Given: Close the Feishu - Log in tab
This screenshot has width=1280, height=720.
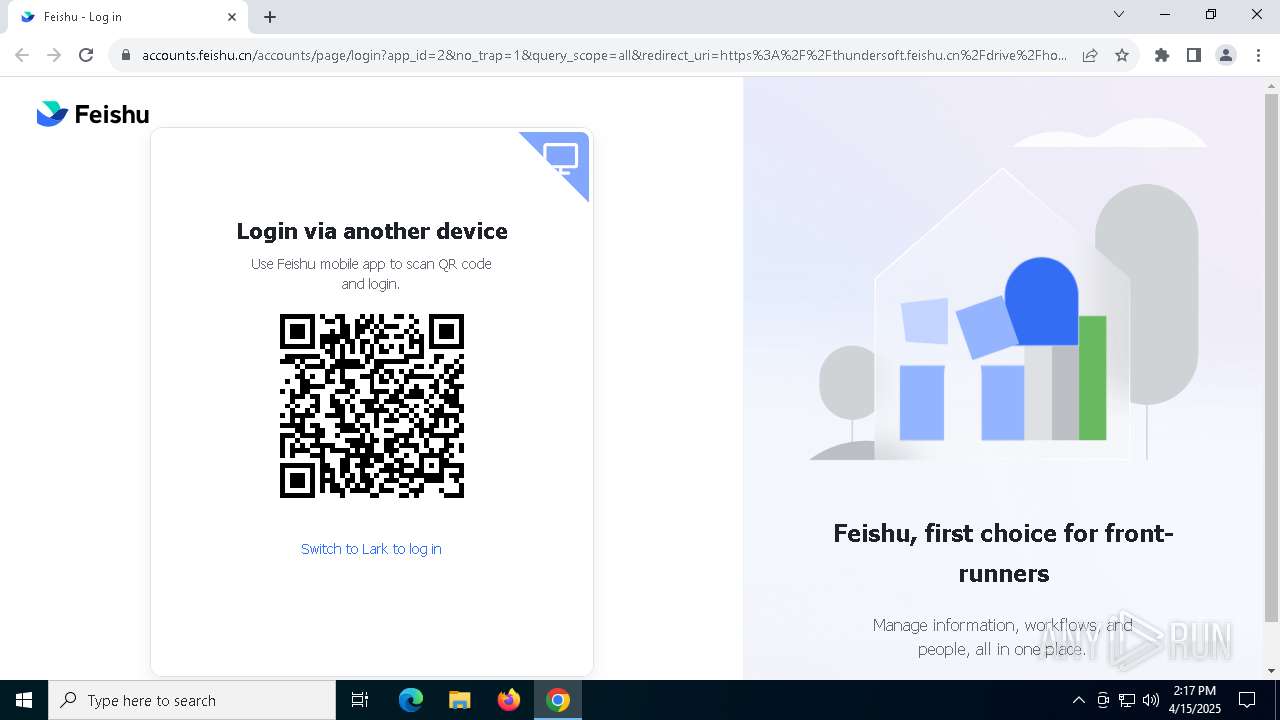Looking at the screenshot, I should (232, 17).
